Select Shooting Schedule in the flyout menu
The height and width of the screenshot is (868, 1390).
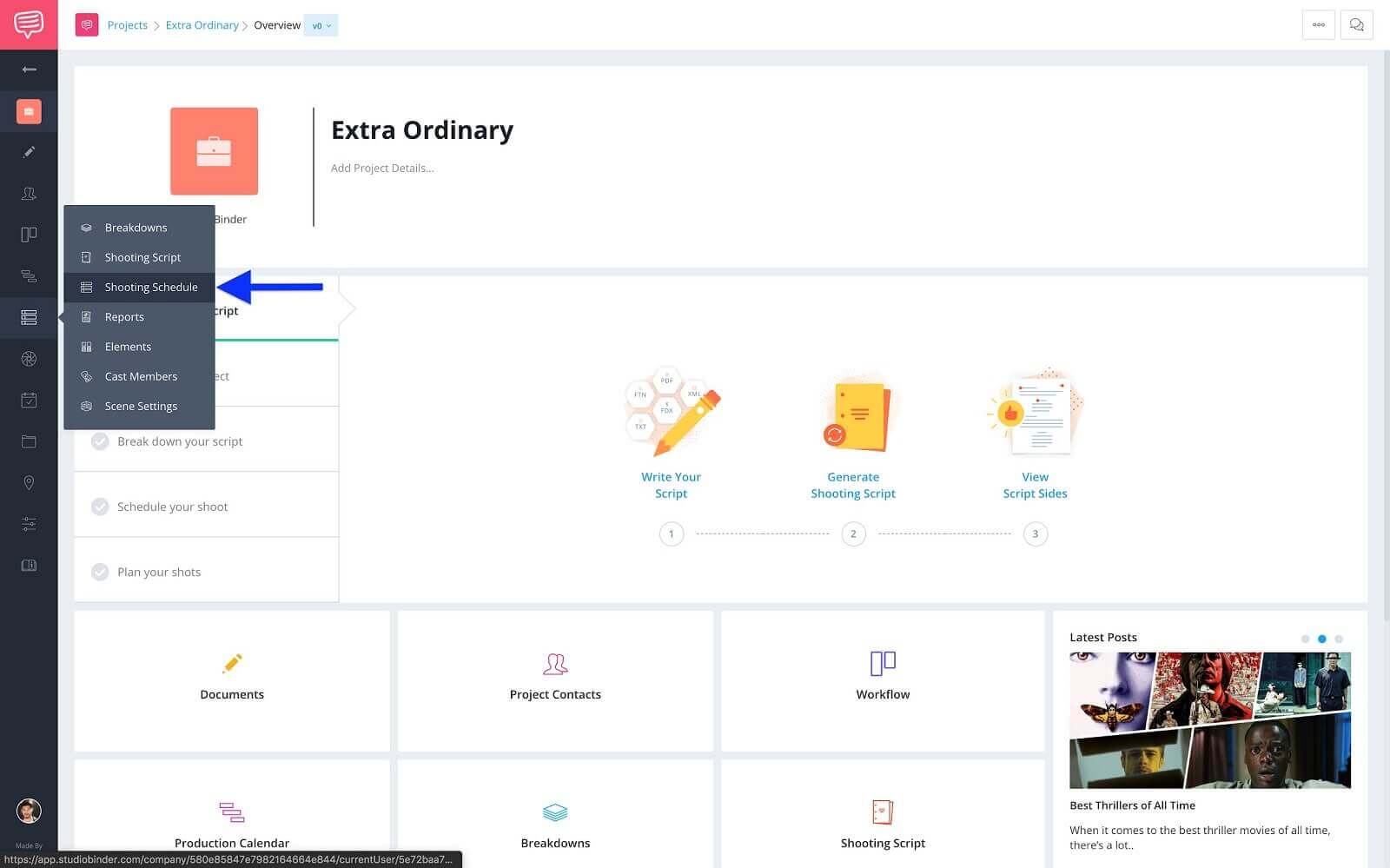coord(139,287)
